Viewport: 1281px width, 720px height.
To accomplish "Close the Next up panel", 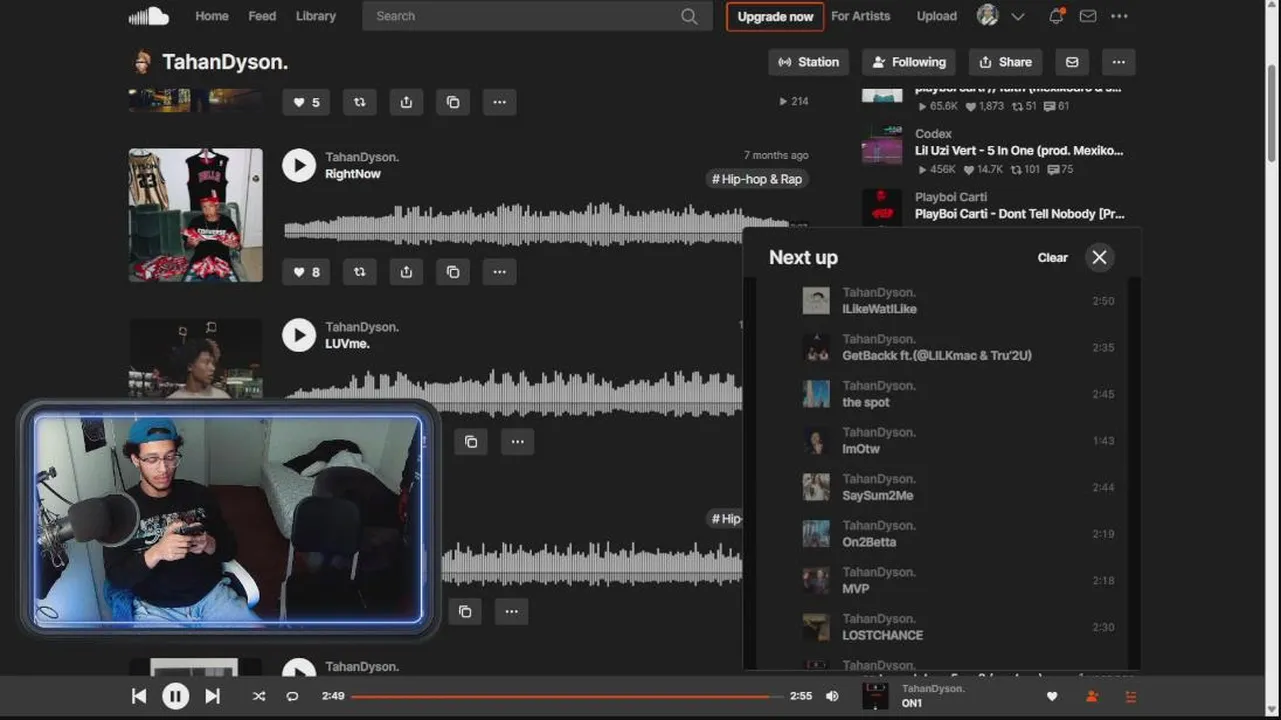I will (x=1099, y=257).
